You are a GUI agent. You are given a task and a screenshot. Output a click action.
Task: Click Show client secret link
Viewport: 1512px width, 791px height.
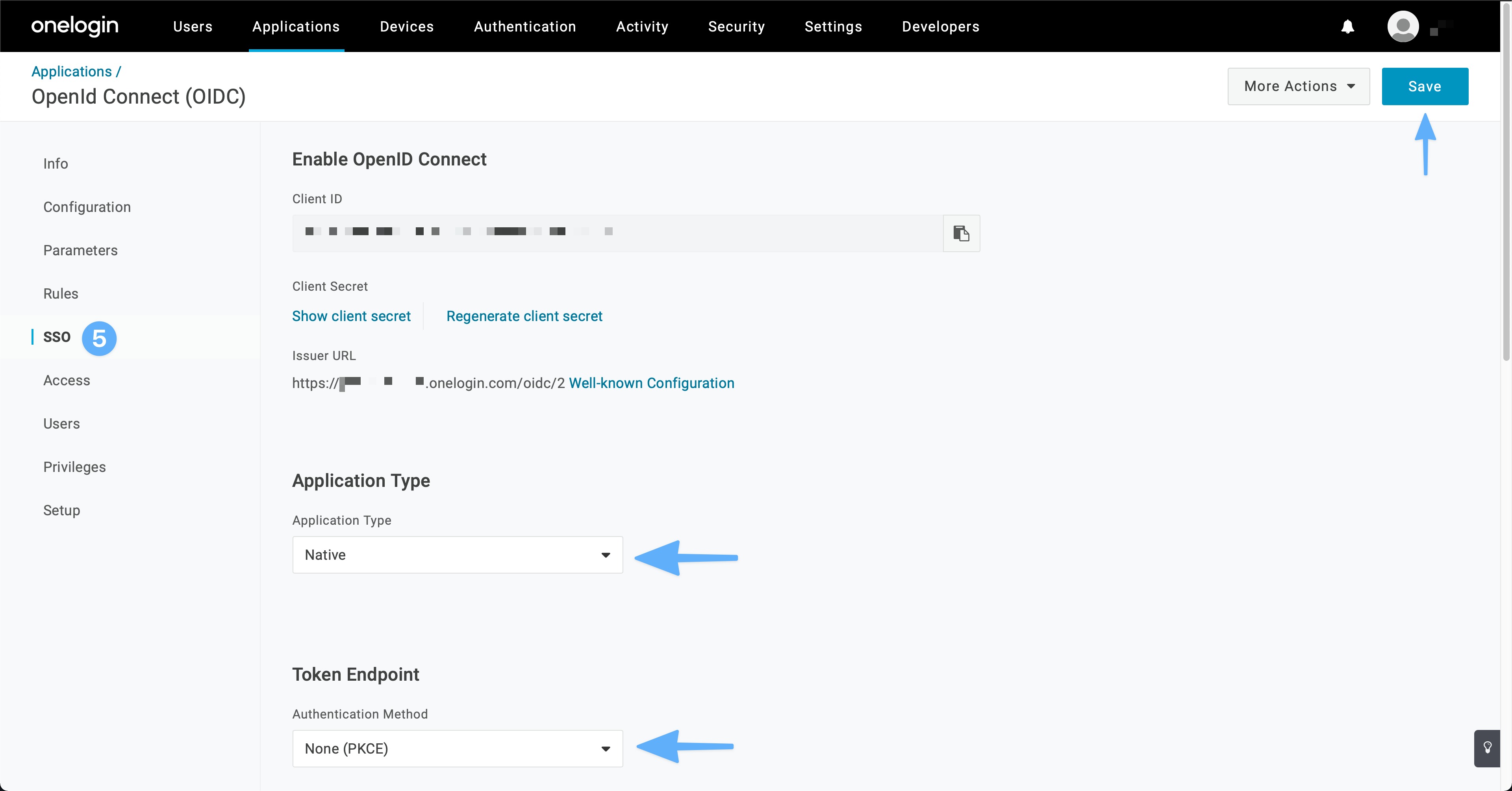point(351,316)
